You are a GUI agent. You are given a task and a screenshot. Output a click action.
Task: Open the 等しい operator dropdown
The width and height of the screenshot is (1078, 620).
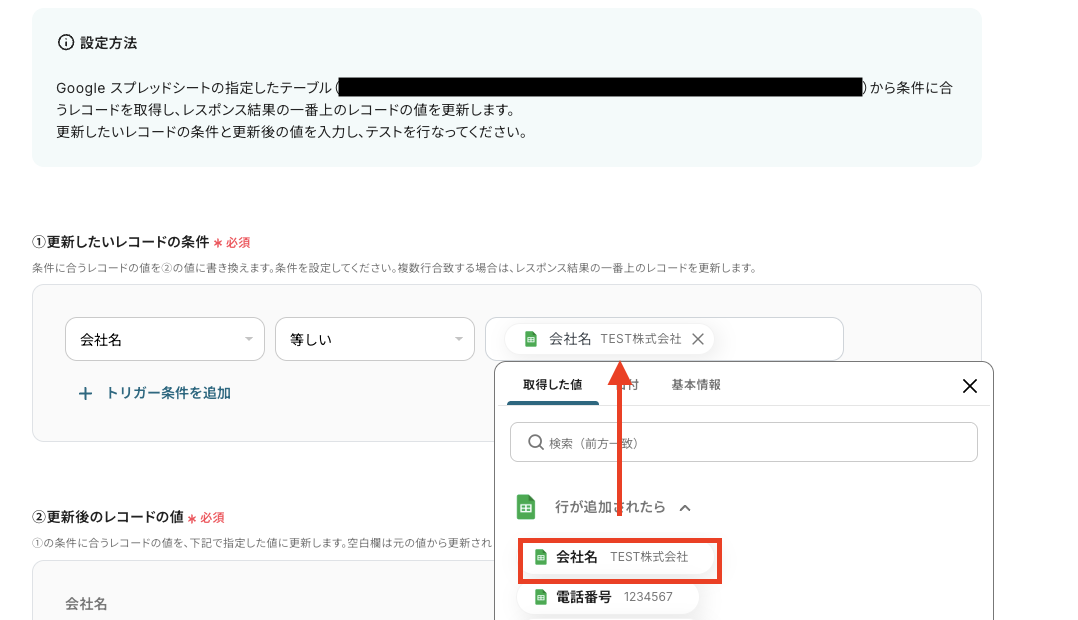(x=375, y=339)
